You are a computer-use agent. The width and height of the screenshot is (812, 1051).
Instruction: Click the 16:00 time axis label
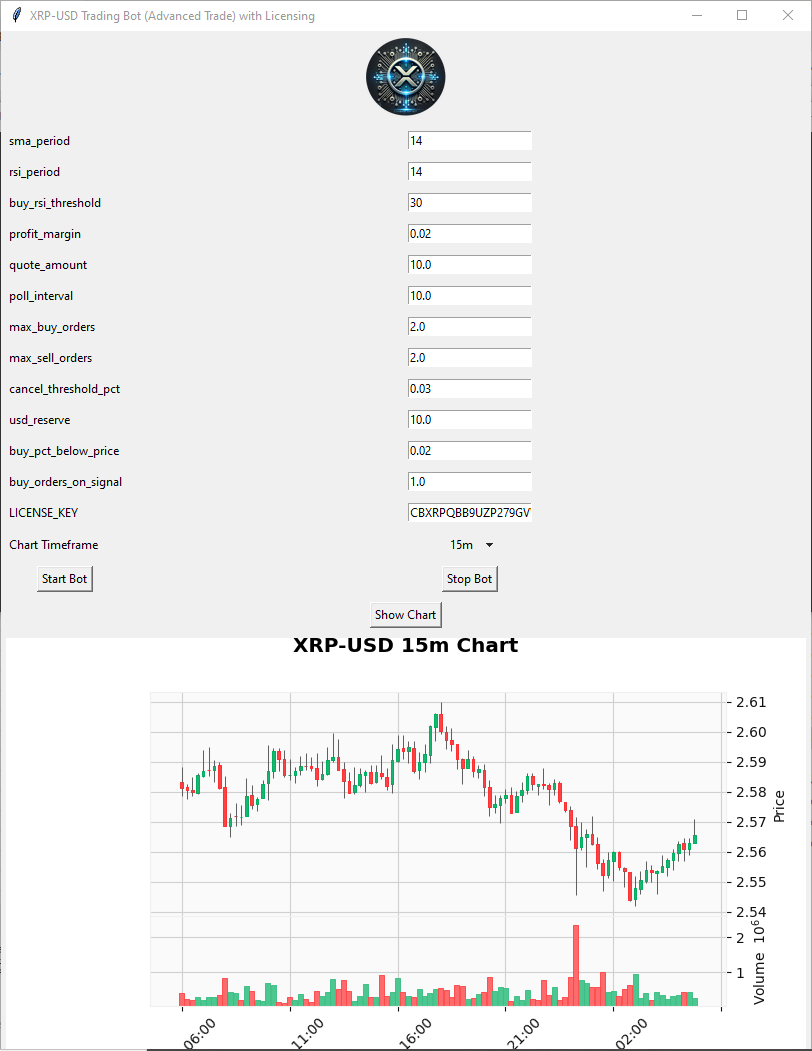tap(416, 1034)
